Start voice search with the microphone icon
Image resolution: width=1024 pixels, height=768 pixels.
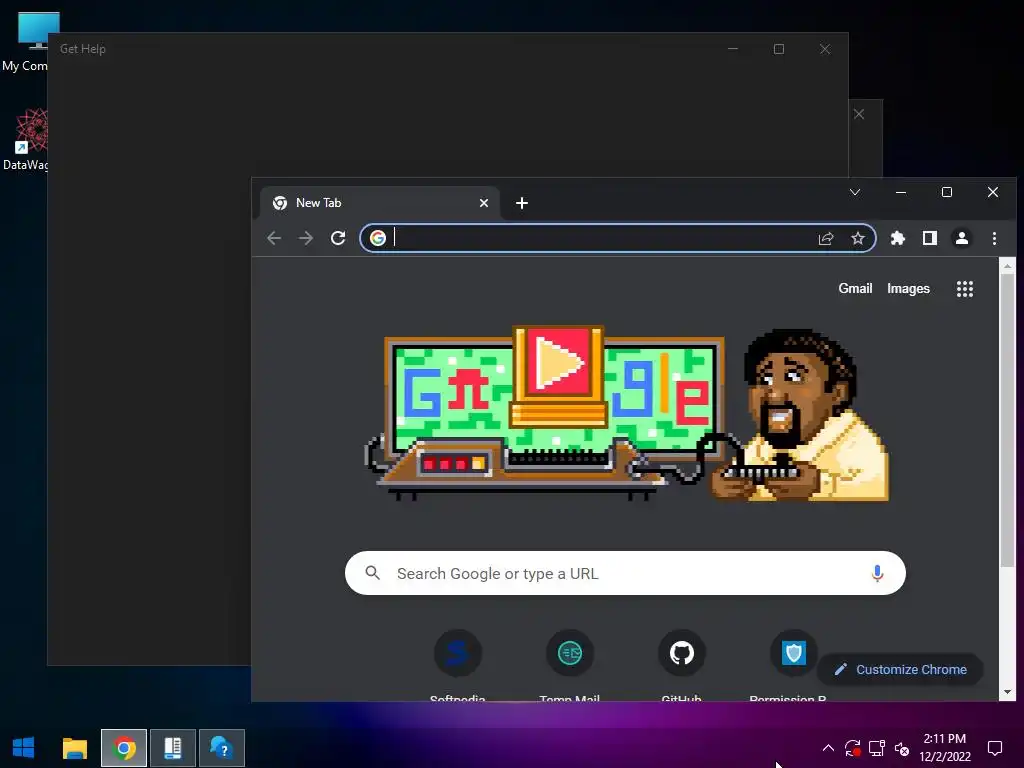click(x=877, y=573)
